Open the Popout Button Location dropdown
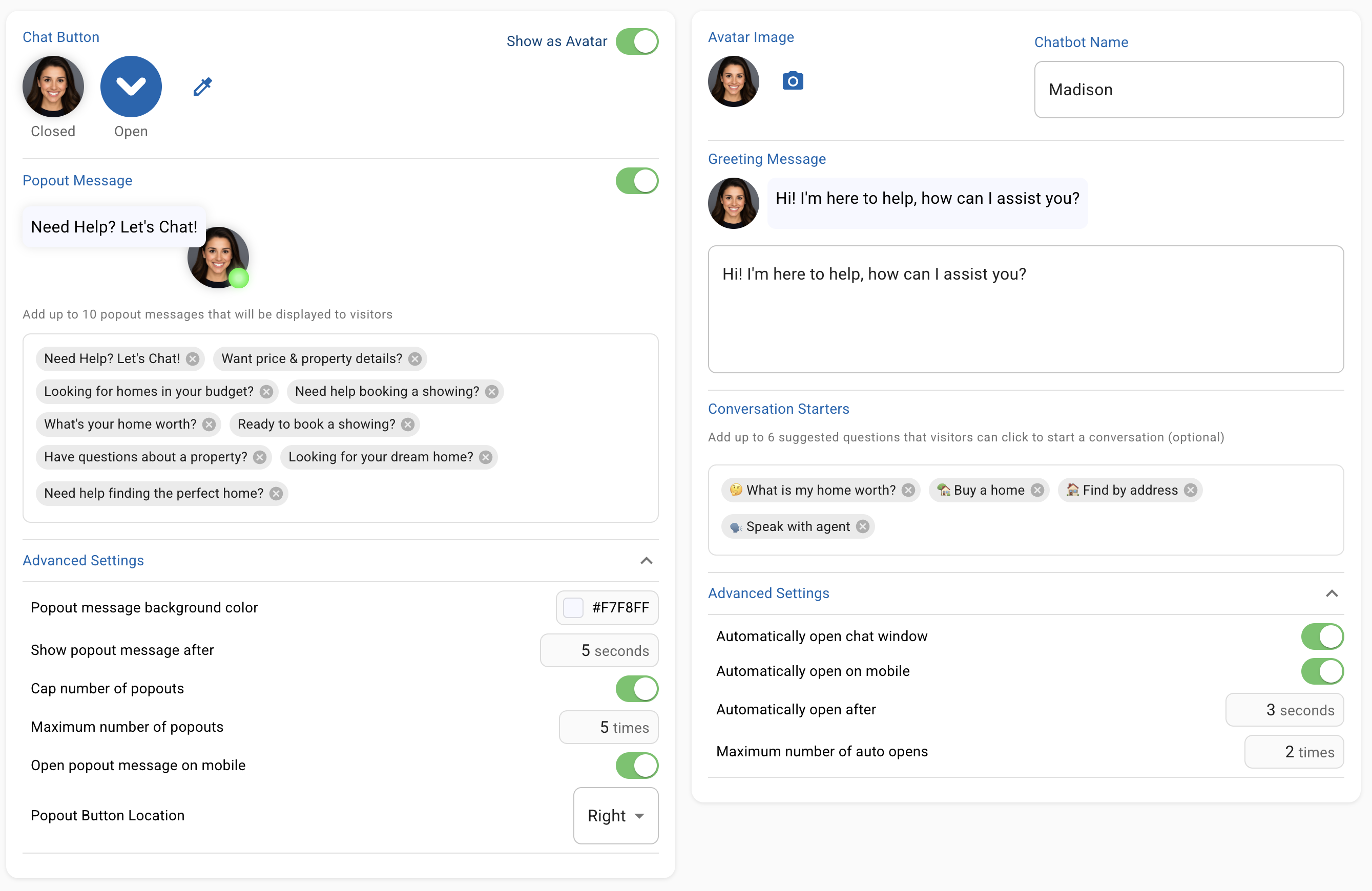1372x891 pixels. coord(615,816)
